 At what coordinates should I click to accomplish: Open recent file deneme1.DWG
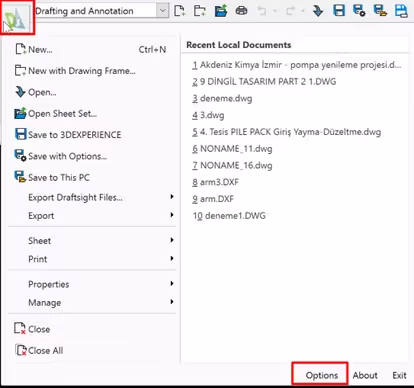click(x=229, y=215)
